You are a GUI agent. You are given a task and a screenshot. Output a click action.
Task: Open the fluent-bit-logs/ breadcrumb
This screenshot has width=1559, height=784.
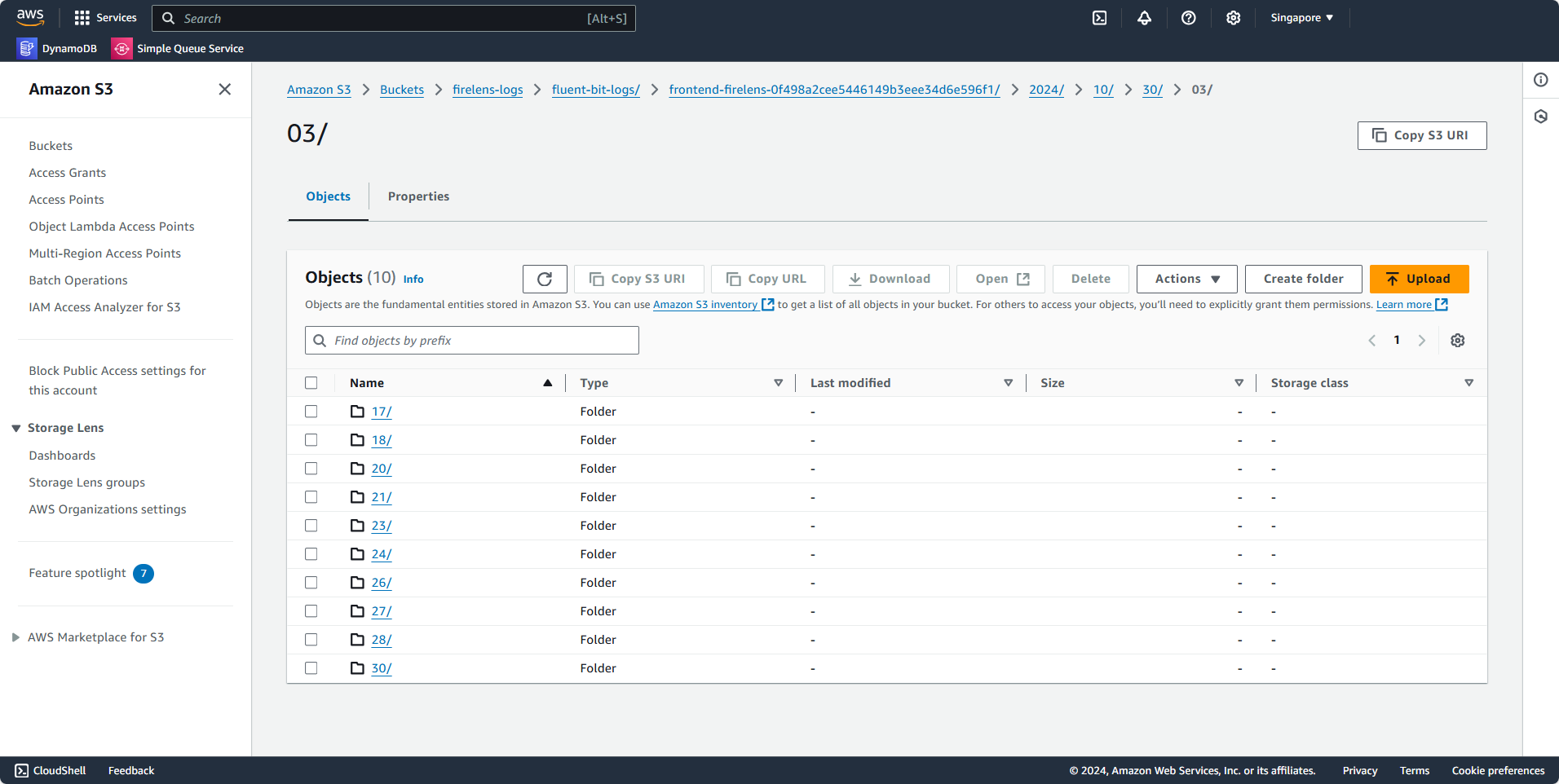click(596, 90)
